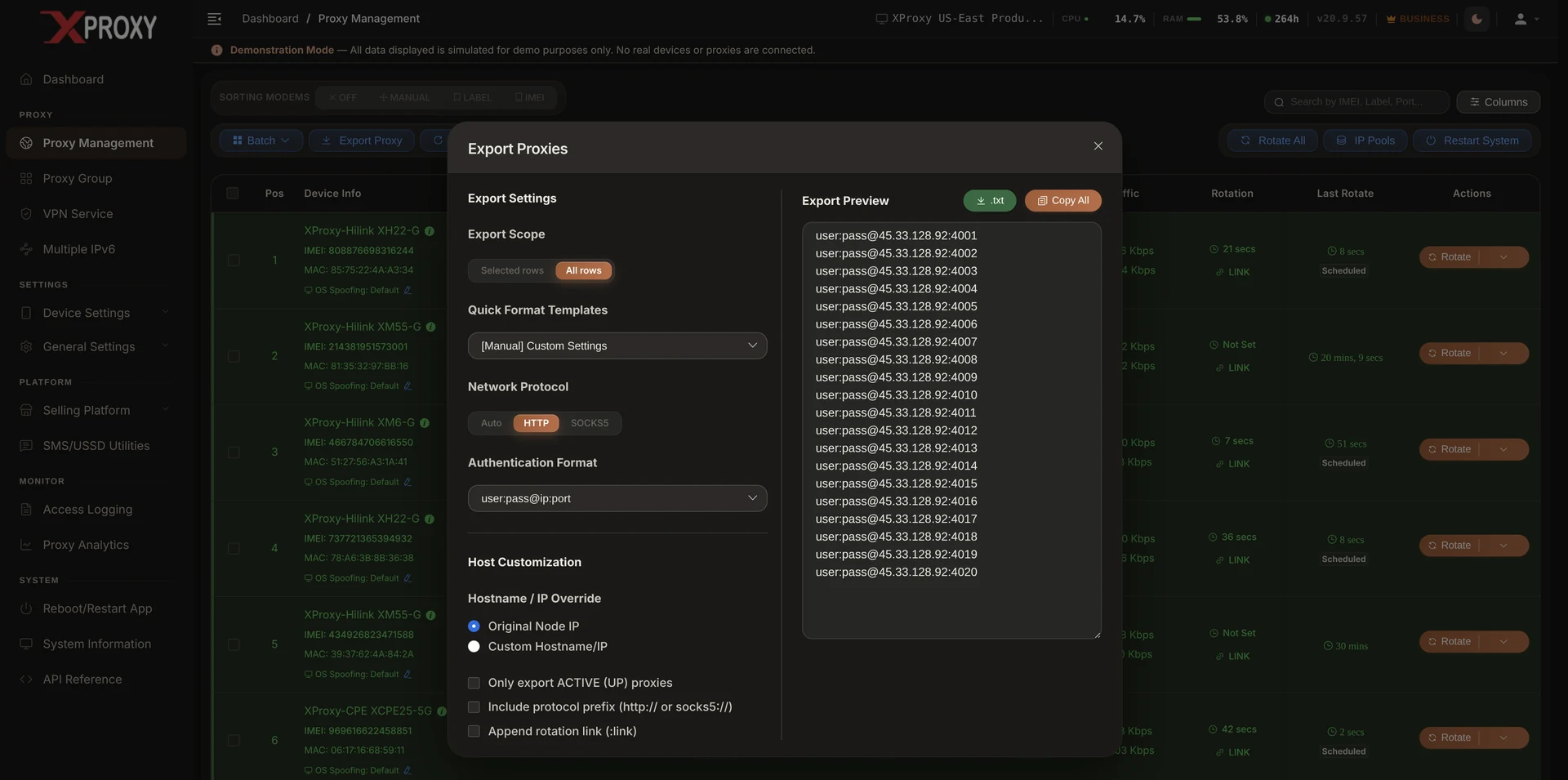Screen dimensions: 1568x780
Task: Set sorting modems to IMEI
Action: click(x=529, y=97)
